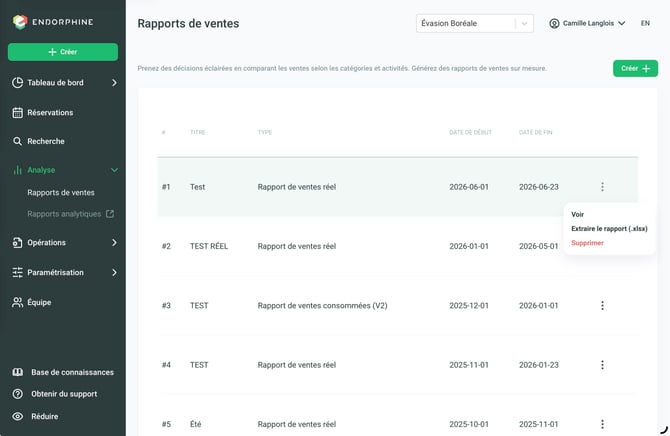This screenshot has width=670, height=436.
Task: Open Base de connaissances book icon
Action: [18, 372]
